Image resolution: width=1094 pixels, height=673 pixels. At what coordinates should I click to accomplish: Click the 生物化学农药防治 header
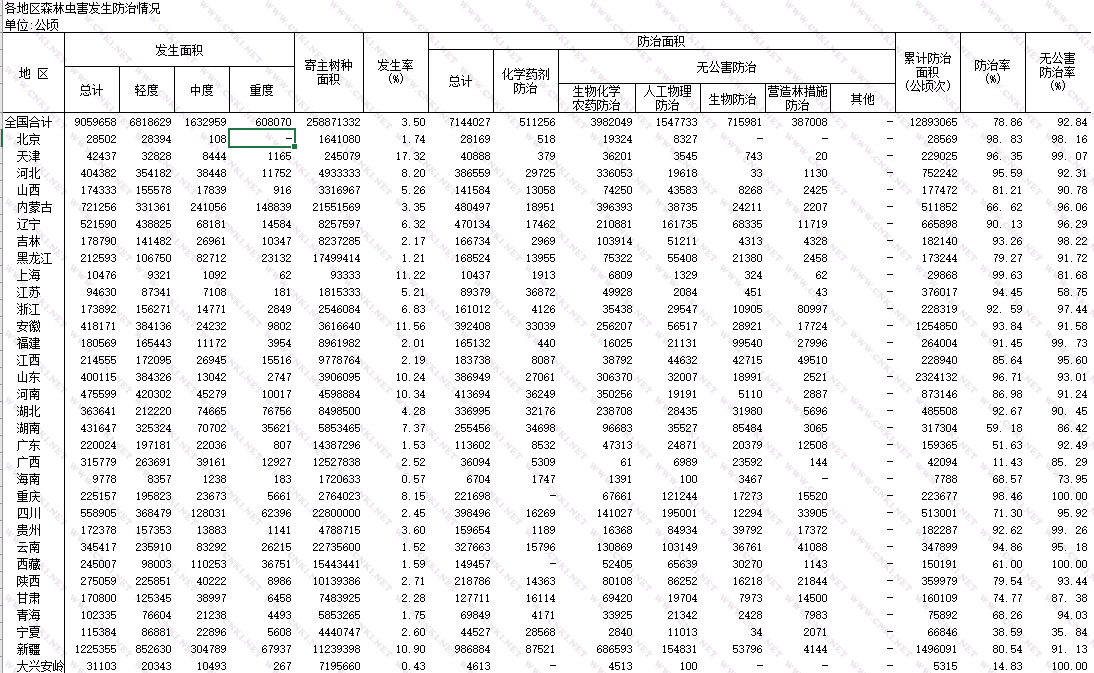pyautogui.click(x=597, y=98)
